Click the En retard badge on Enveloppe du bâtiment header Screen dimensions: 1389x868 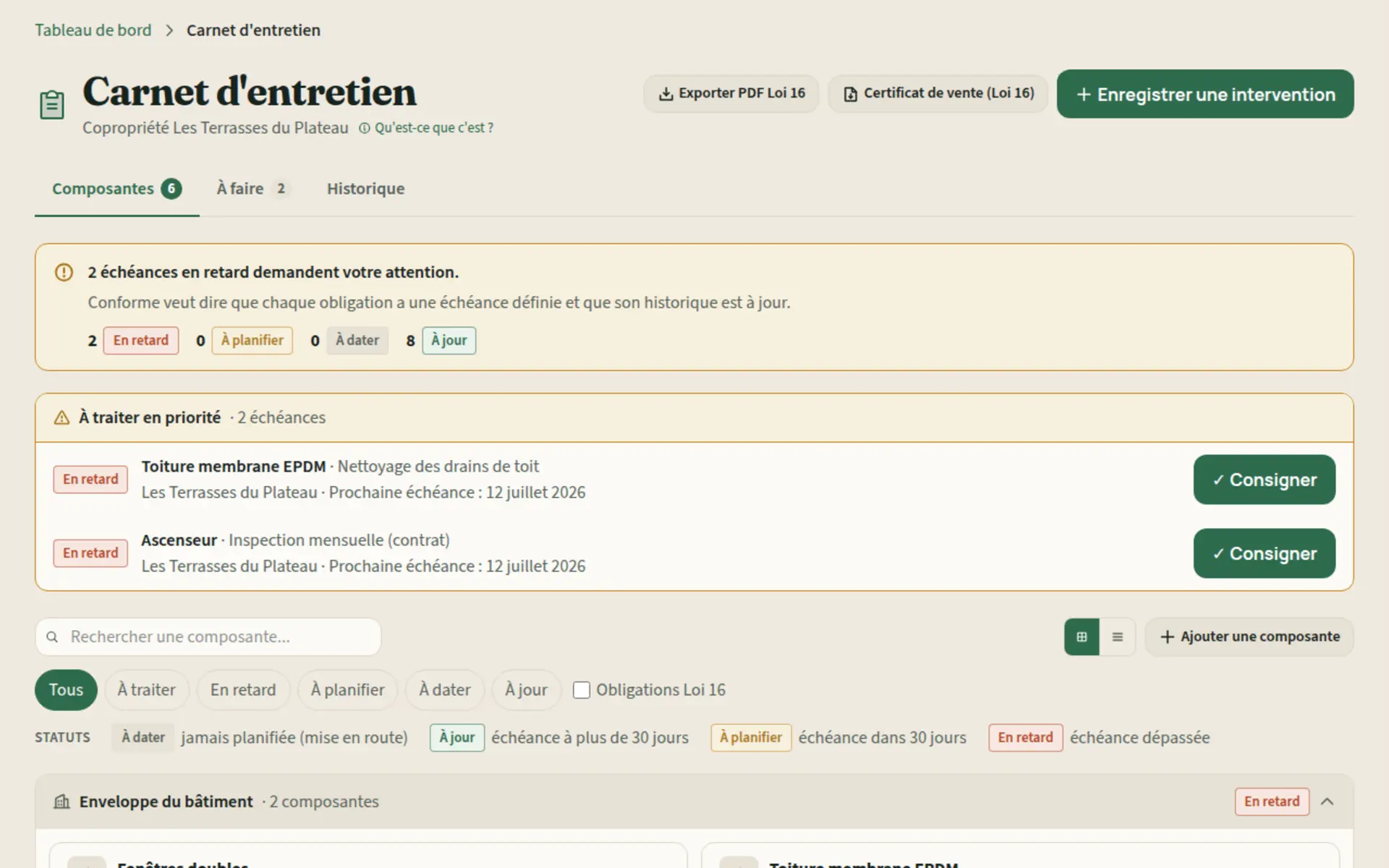click(x=1272, y=801)
